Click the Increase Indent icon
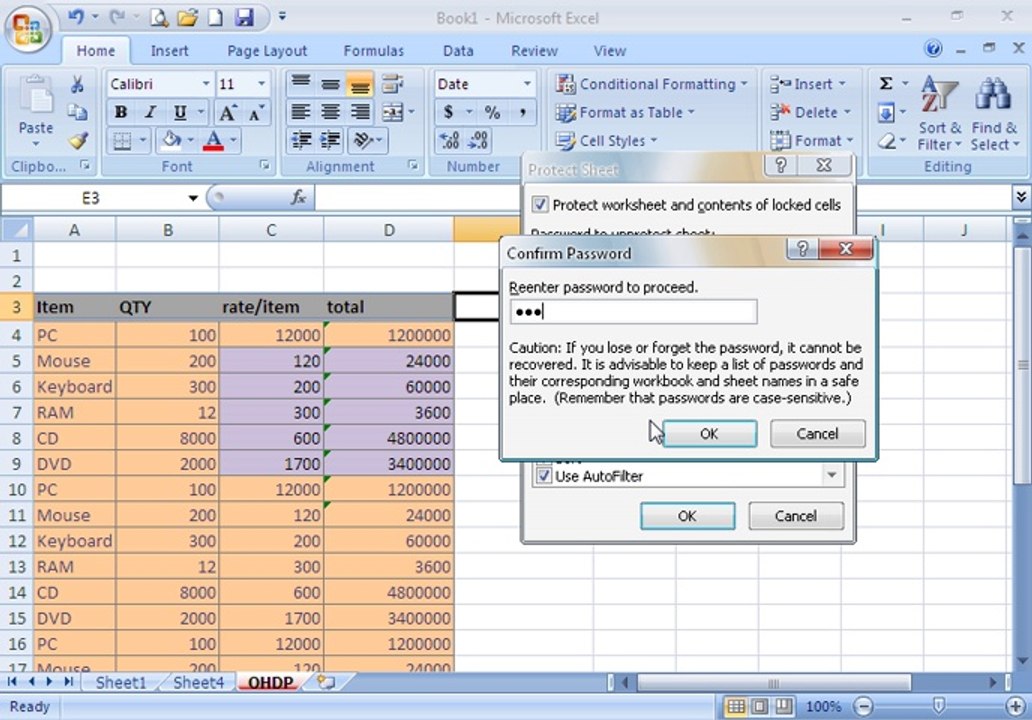 coord(330,140)
